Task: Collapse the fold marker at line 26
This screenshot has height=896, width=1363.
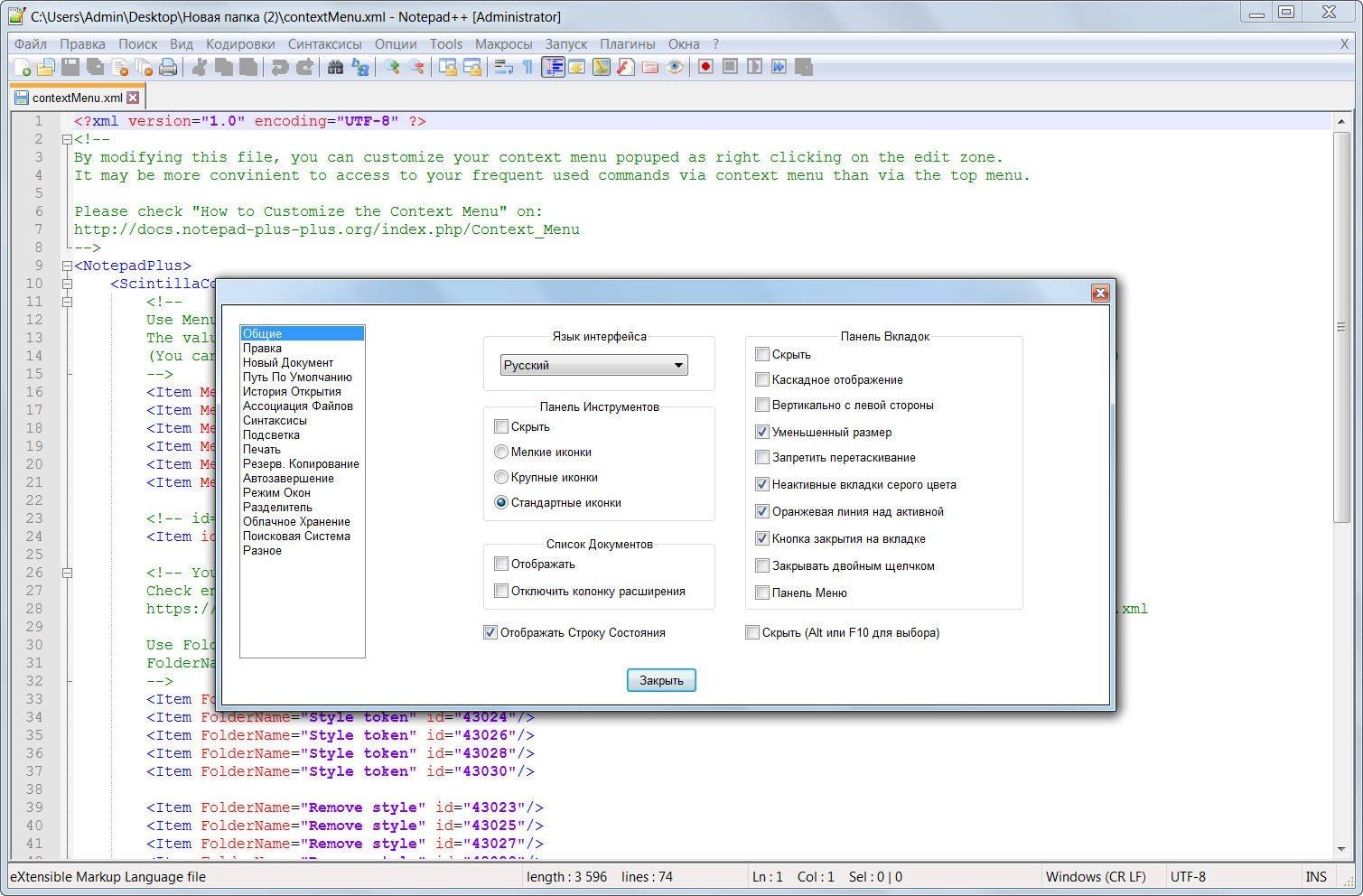Action: 67,573
